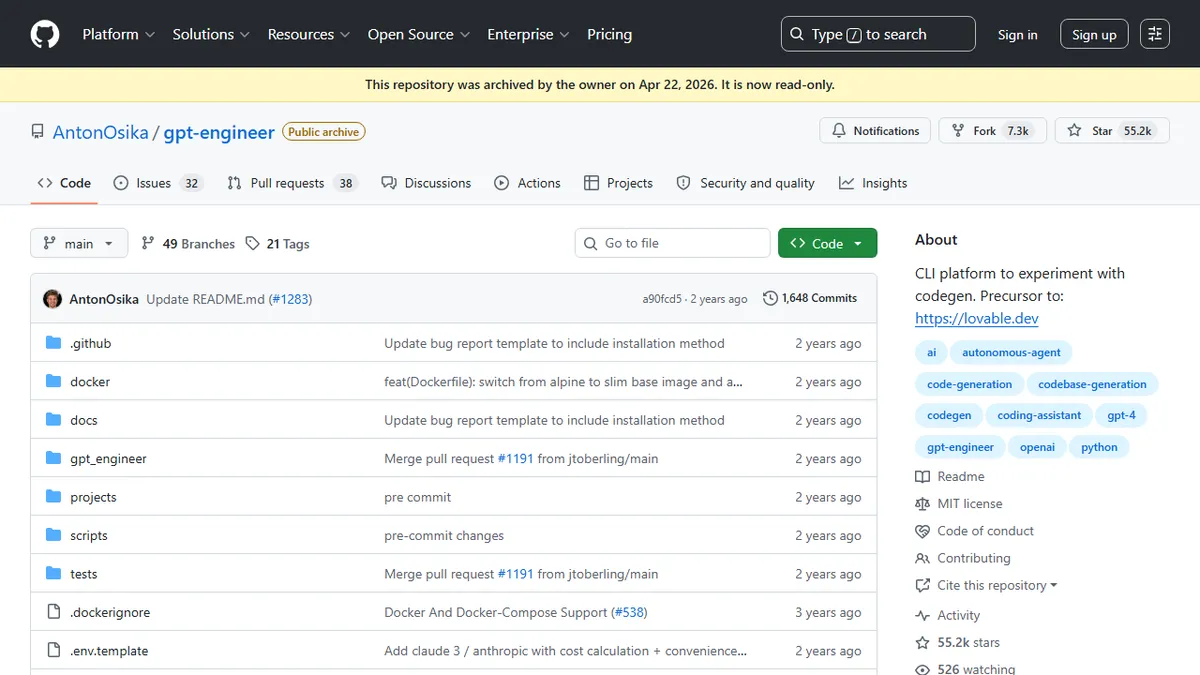
Task: Click the fork count 7.3k
Action: coord(1018,131)
